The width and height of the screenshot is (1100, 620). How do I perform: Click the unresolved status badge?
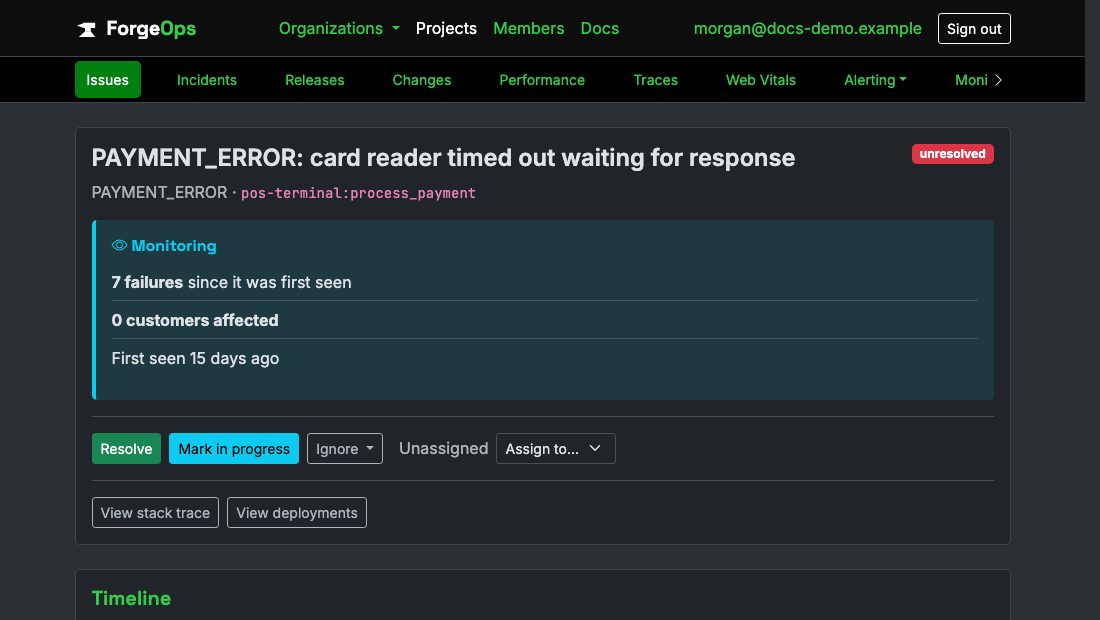coord(952,154)
